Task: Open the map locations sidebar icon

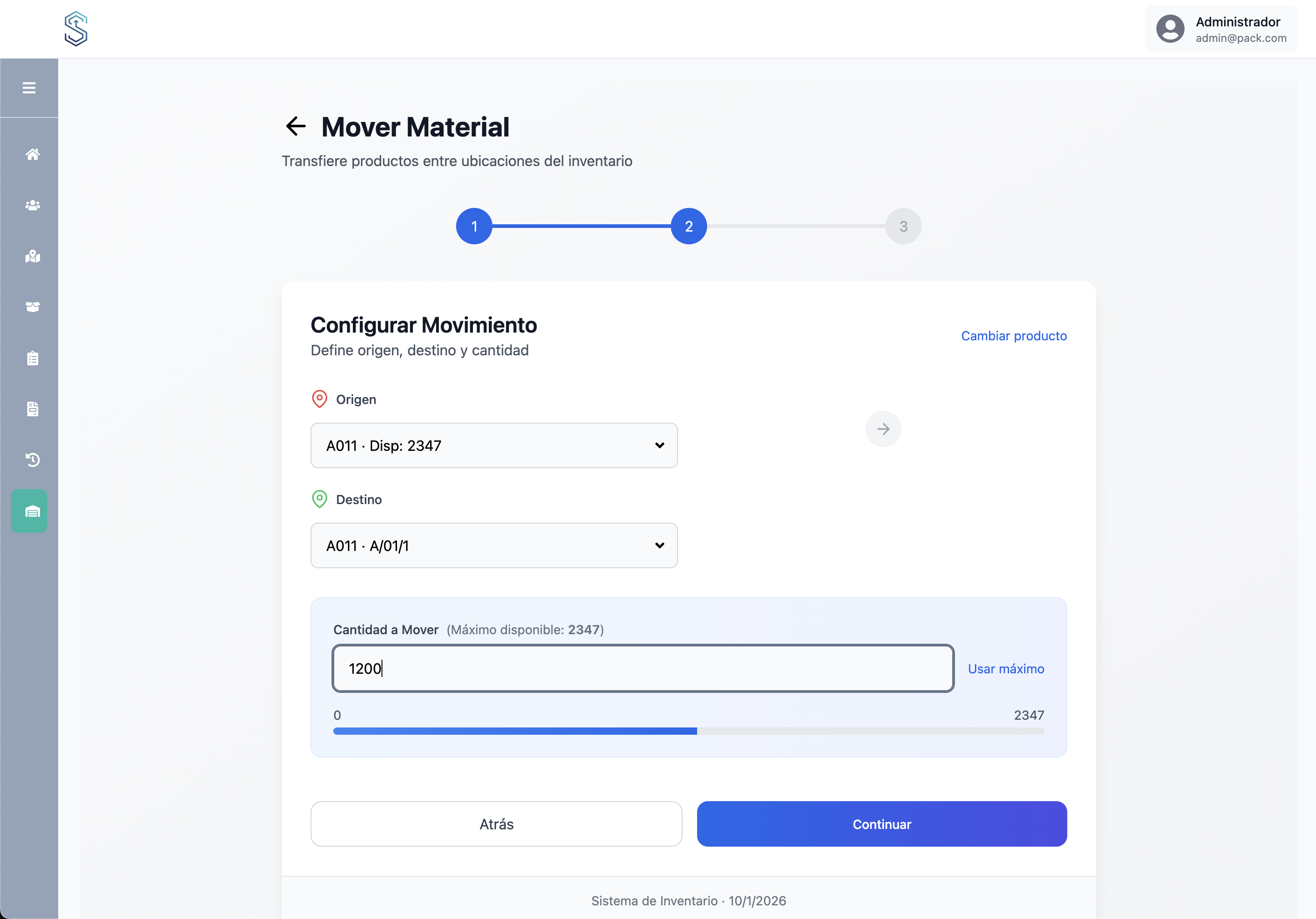Action: click(x=33, y=256)
